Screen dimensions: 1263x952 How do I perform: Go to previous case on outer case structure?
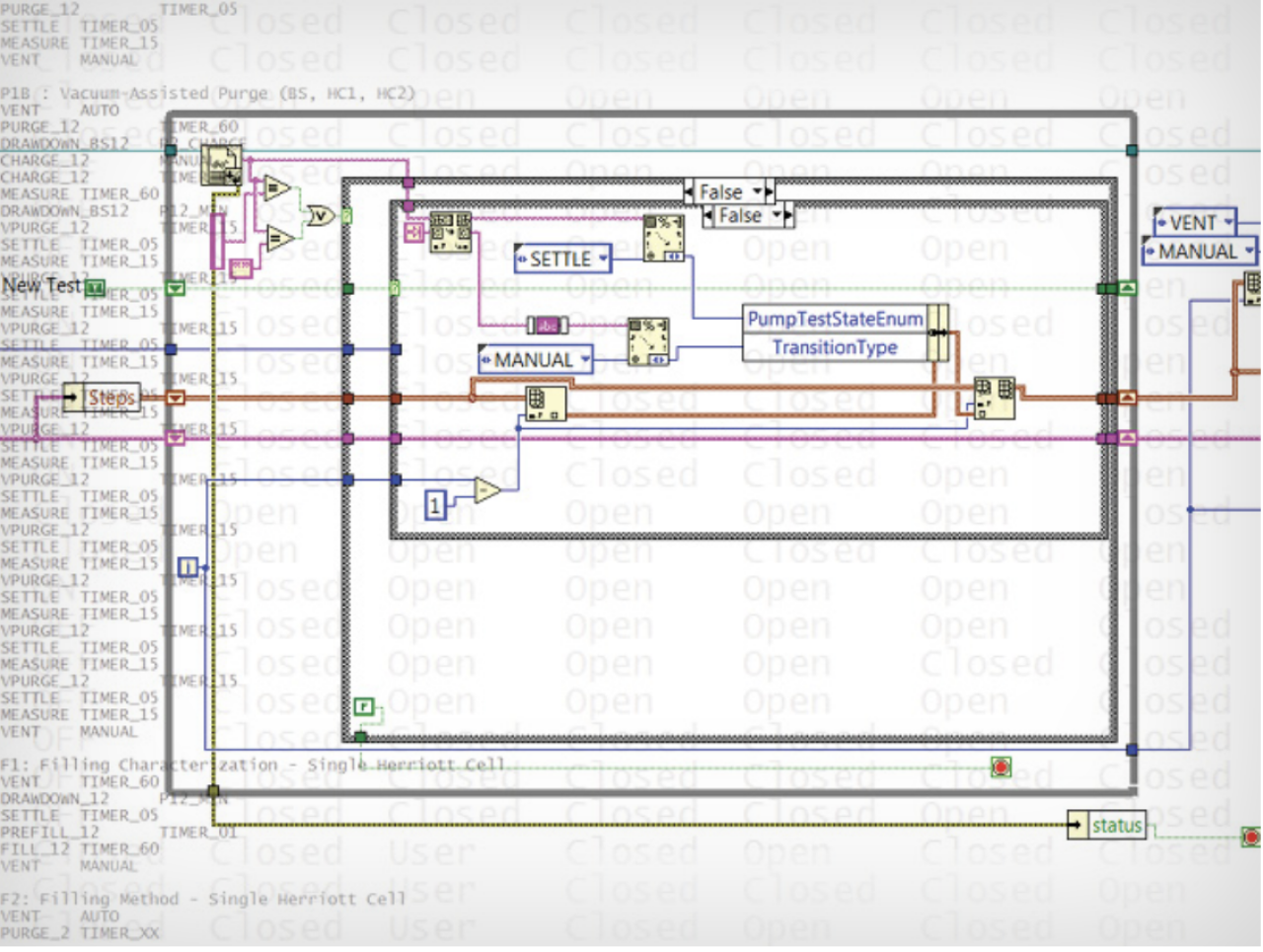pyautogui.click(x=689, y=191)
